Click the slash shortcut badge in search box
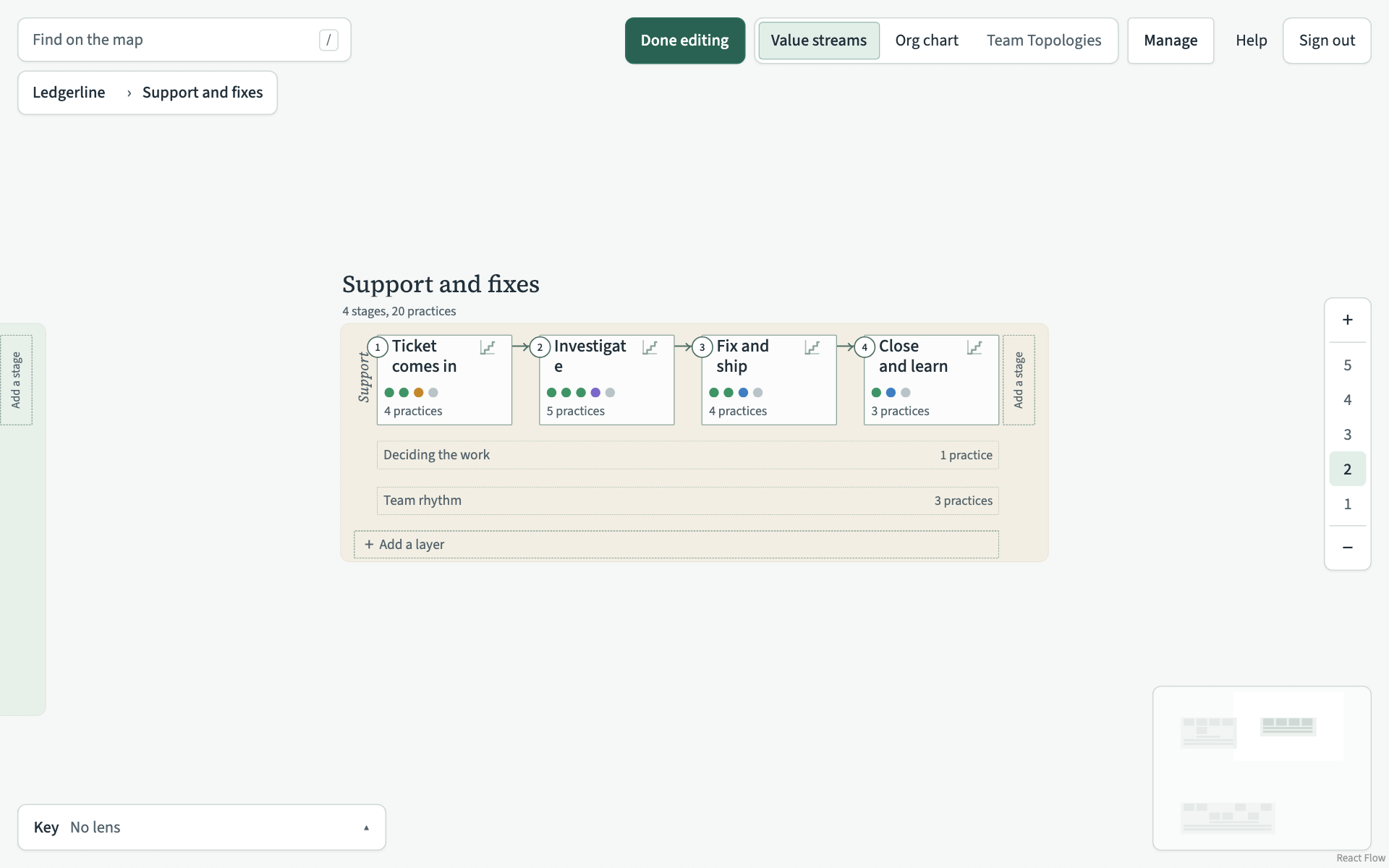Screen dimensions: 1389x868 328,40
